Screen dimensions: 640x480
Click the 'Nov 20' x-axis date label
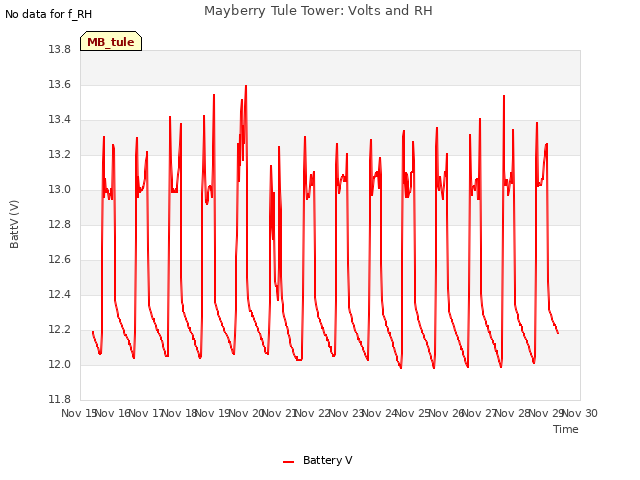coord(247,413)
